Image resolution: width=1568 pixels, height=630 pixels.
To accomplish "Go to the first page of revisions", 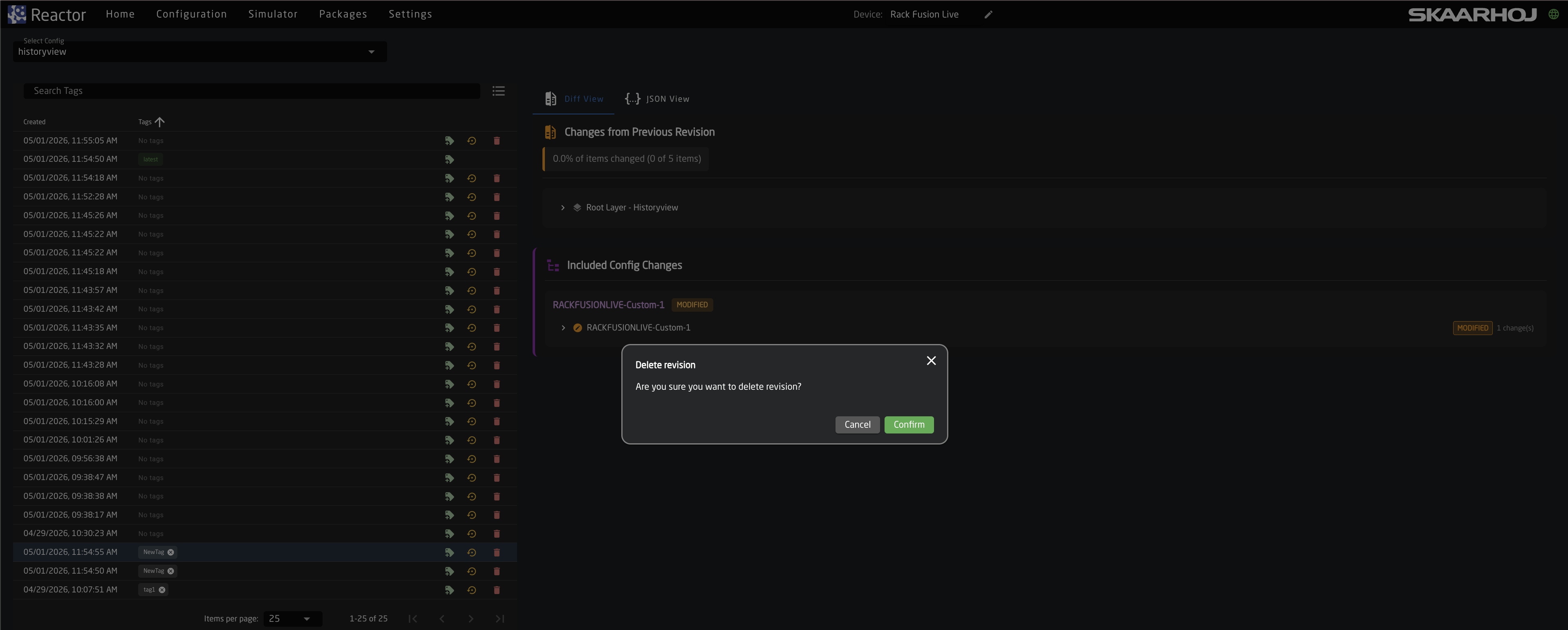I will (x=413, y=619).
